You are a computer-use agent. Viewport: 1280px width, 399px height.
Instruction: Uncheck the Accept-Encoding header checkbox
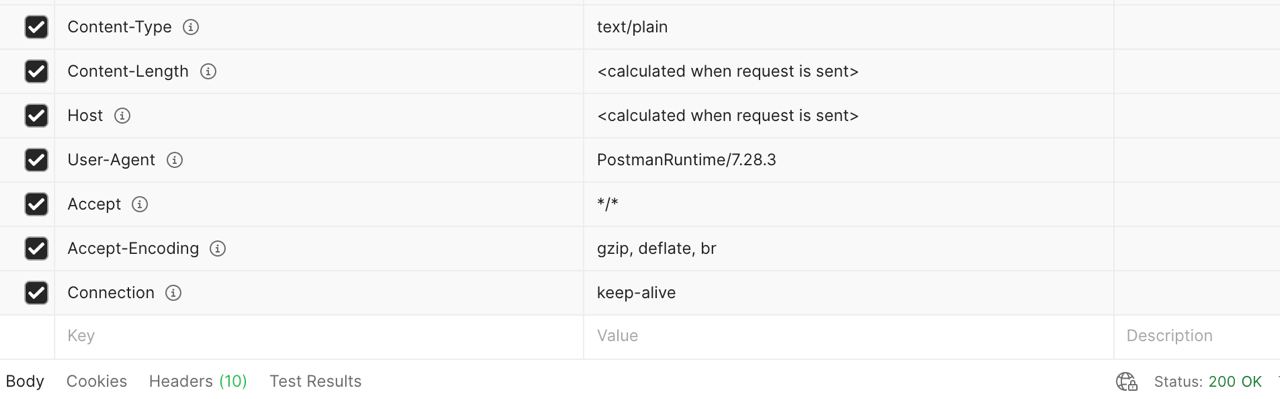point(36,248)
